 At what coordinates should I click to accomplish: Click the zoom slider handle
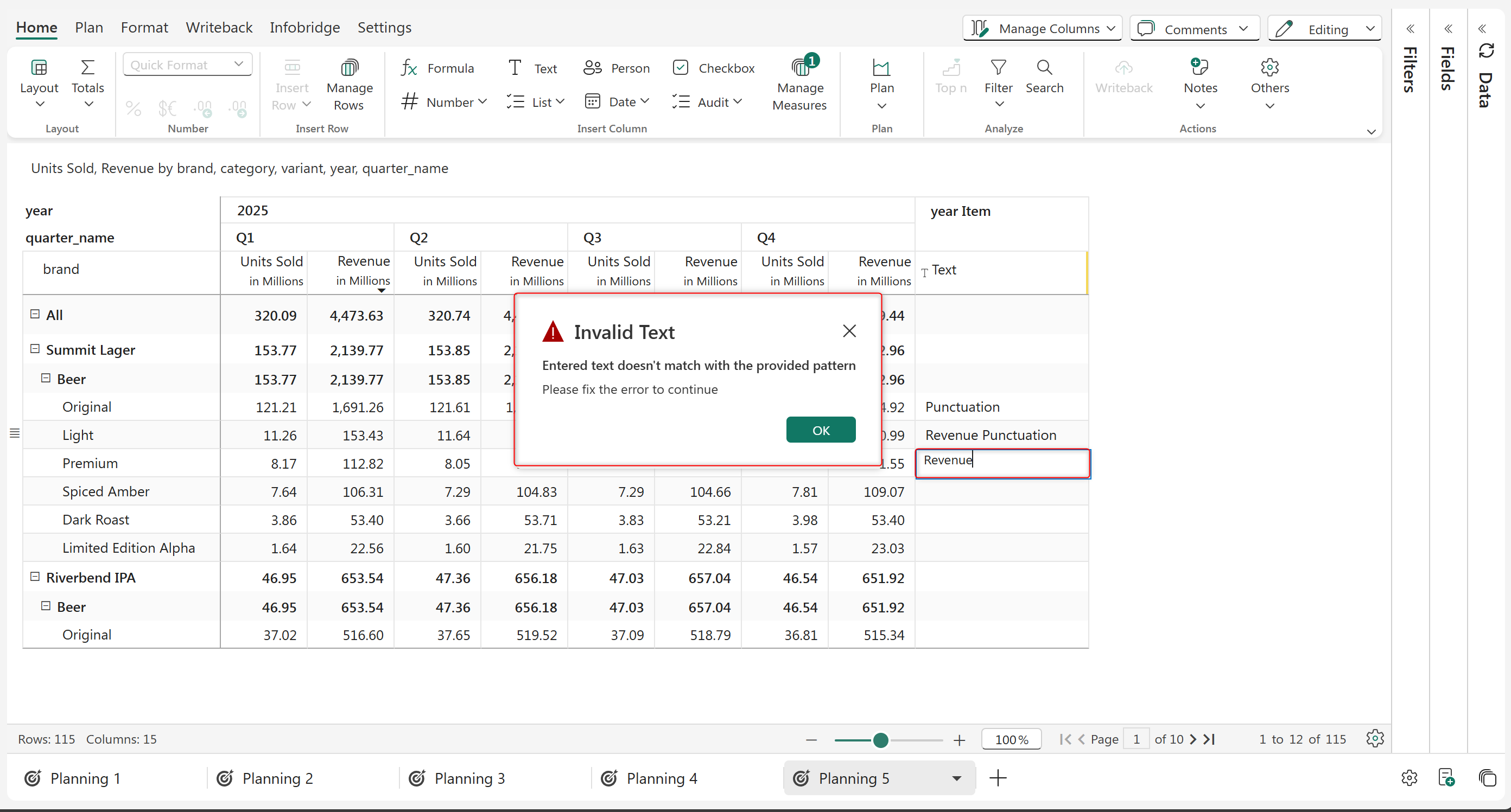click(x=880, y=740)
